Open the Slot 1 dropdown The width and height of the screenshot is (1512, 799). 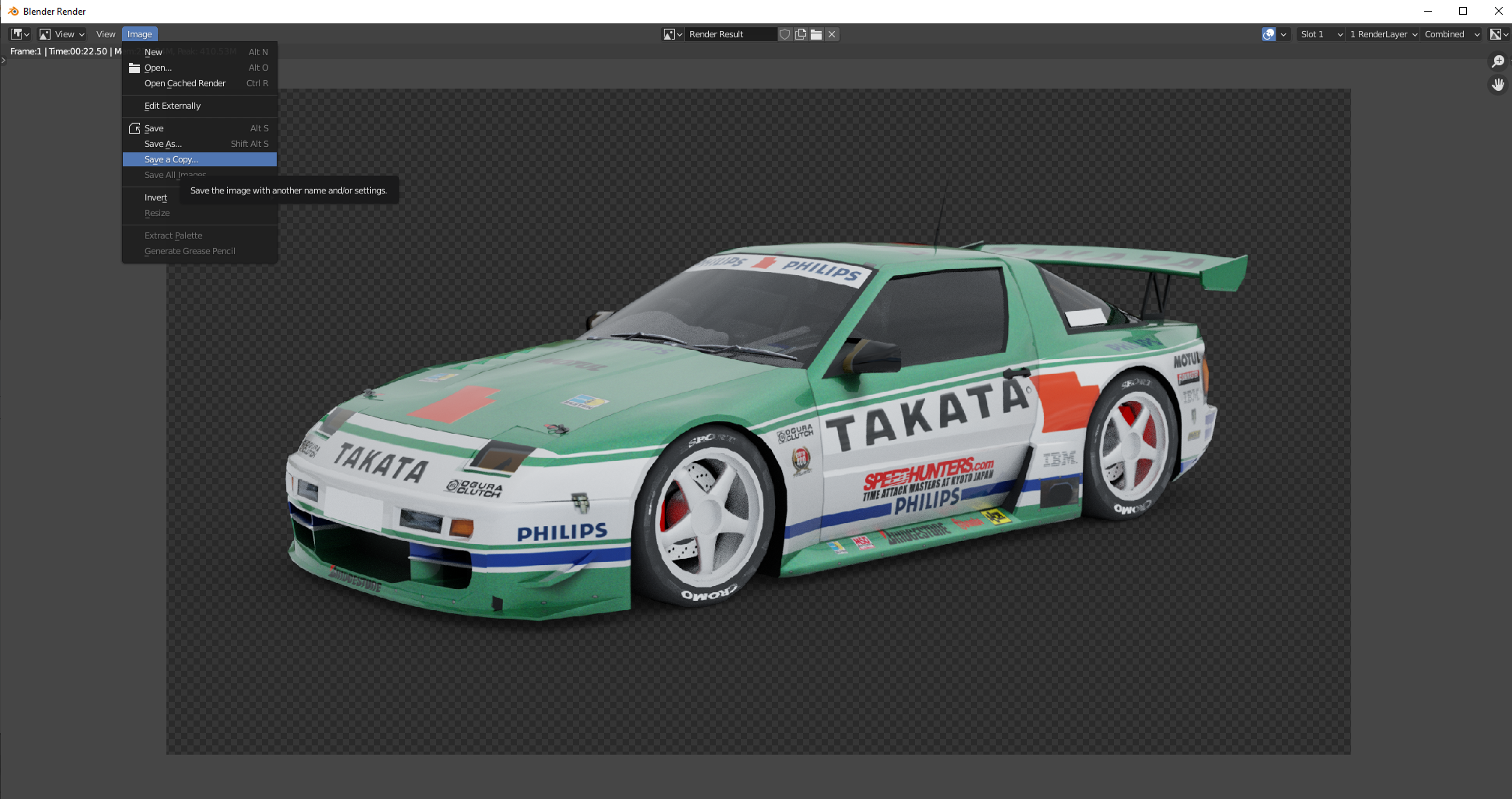pyautogui.click(x=1320, y=34)
